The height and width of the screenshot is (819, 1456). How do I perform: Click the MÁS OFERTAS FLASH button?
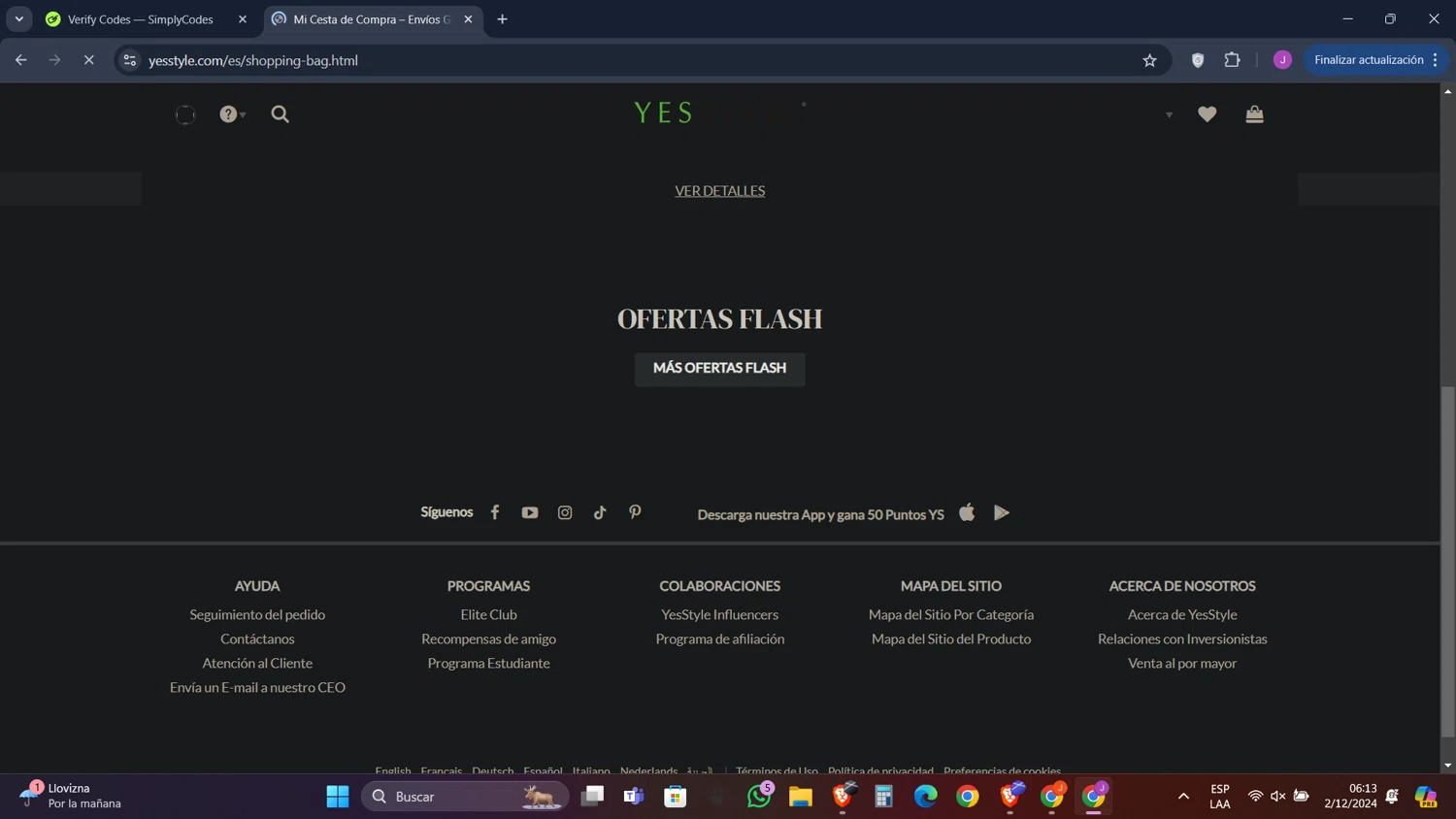pyautogui.click(x=719, y=369)
